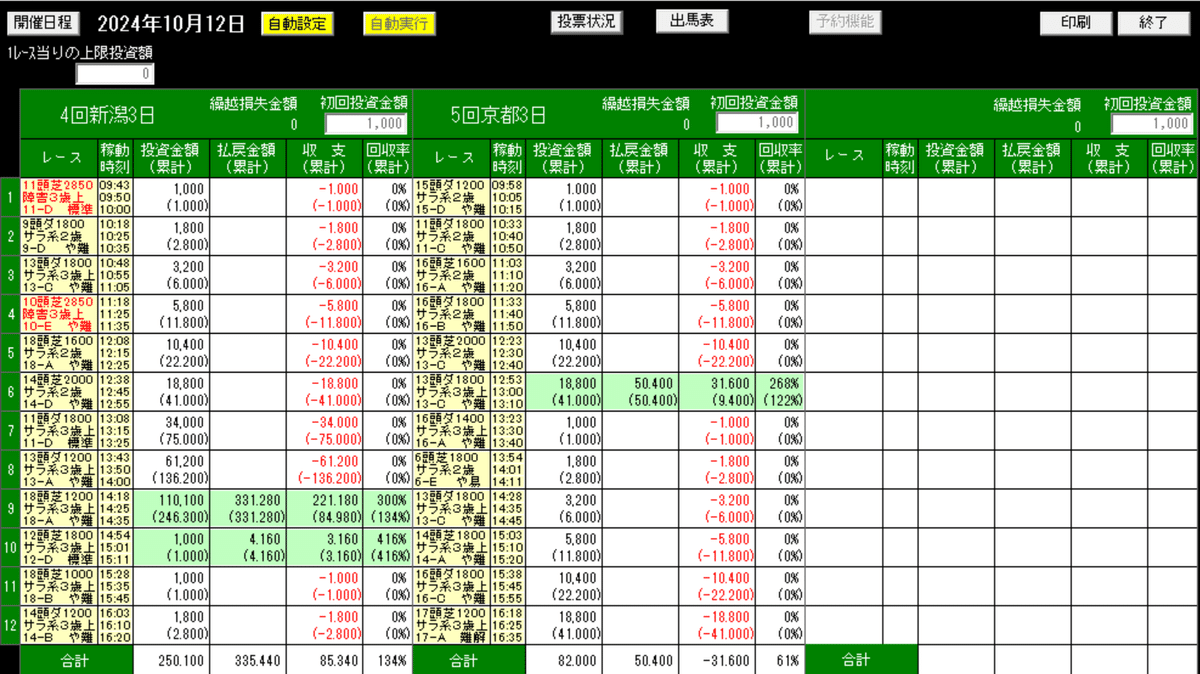Click the 初回投資金額 field for 5回京都3日
The image size is (1200, 674).
757,123
